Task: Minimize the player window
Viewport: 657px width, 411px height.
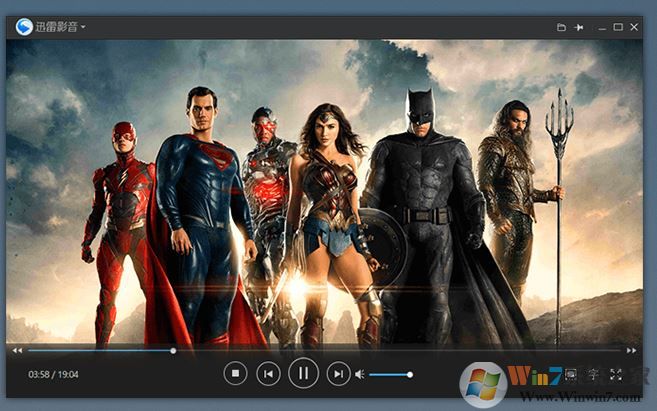Action: pos(603,27)
